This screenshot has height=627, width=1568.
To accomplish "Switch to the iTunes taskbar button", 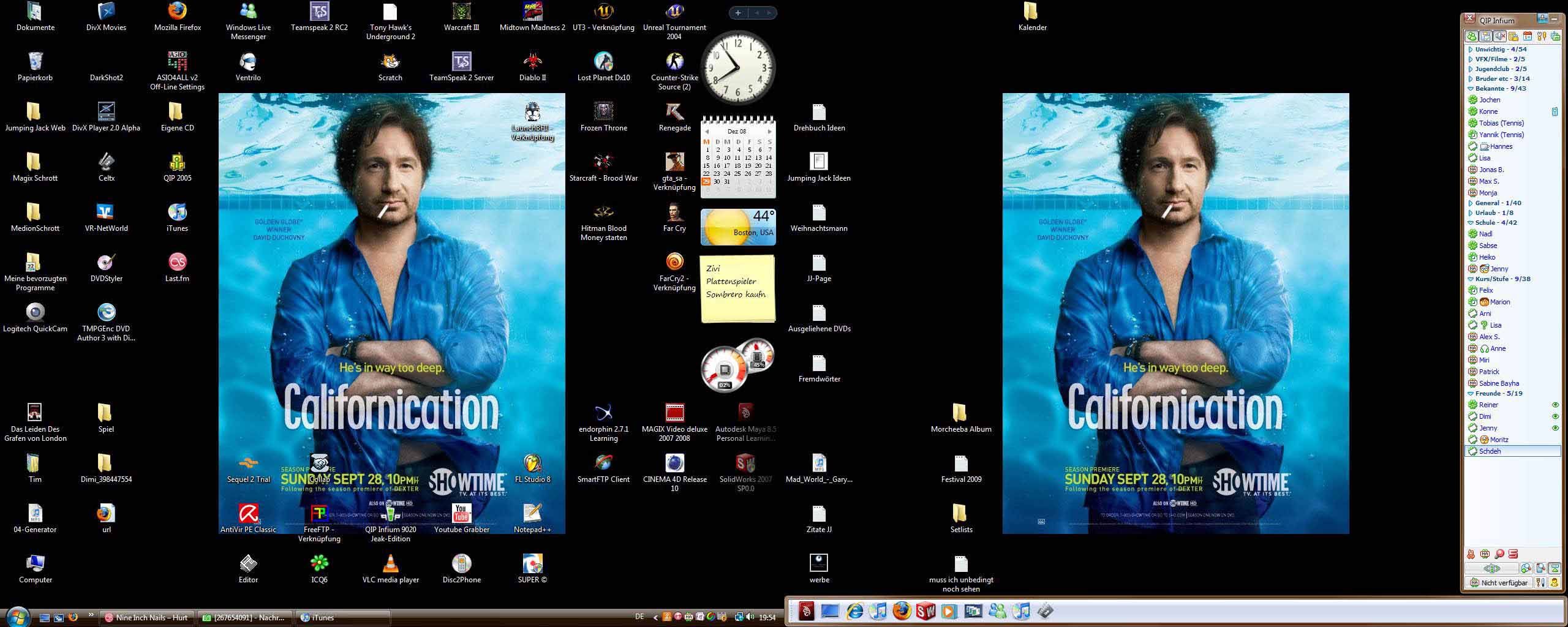I will click(x=342, y=618).
